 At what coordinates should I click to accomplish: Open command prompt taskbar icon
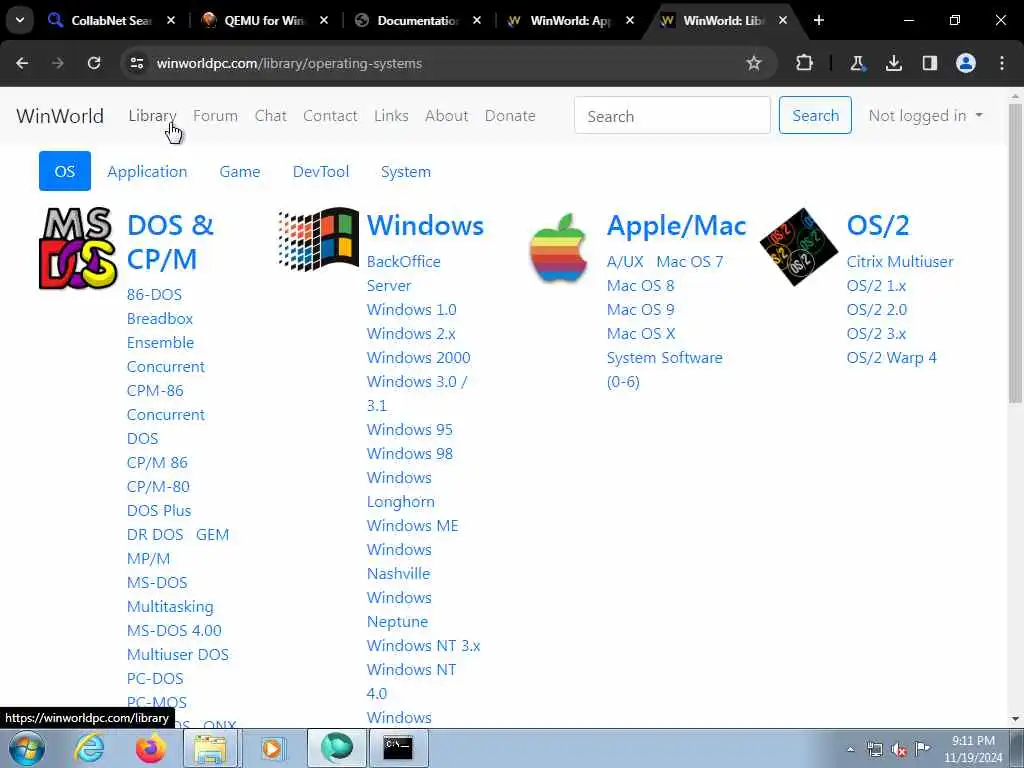coord(398,748)
